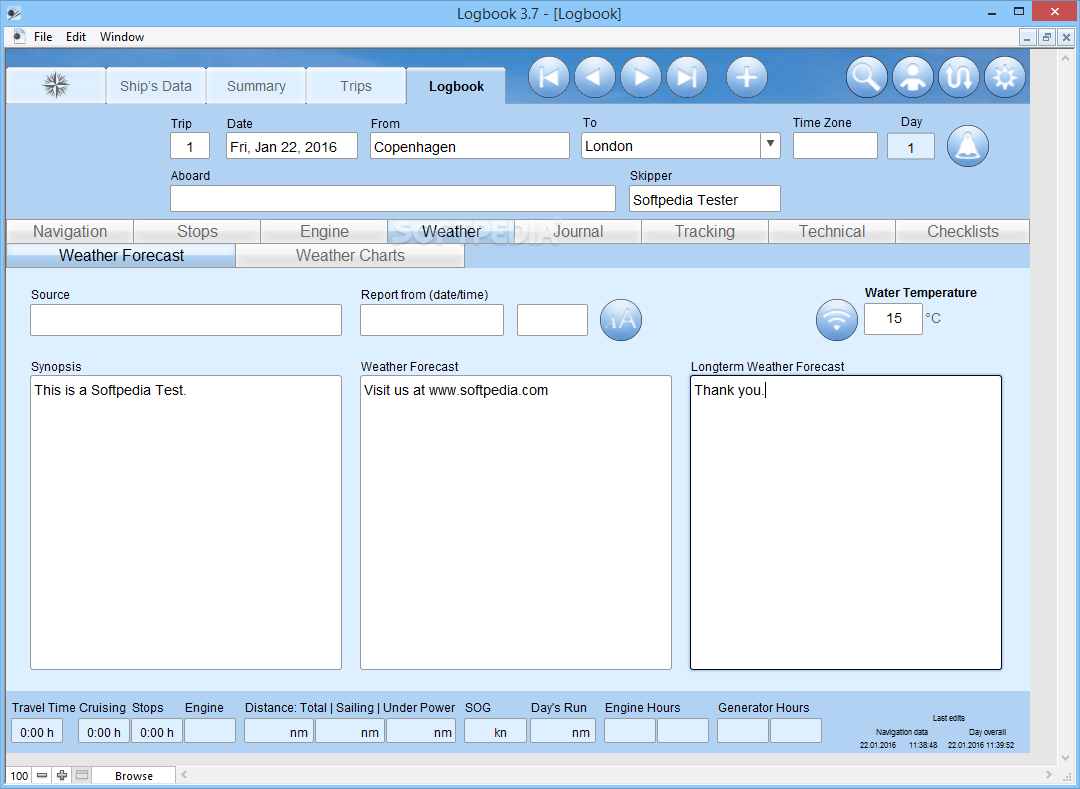Open the Journal sub-tab

click(578, 231)
